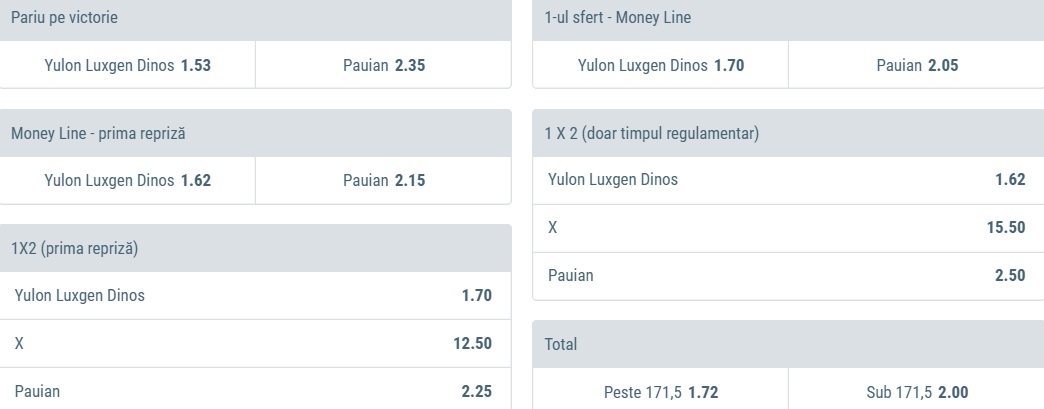Screen dimensions: 1044x409
Task: Select Yulon Luxgen Dinos Money Line prima repriză 1.62
Action: pyautogui.click(x=128, y=181)
